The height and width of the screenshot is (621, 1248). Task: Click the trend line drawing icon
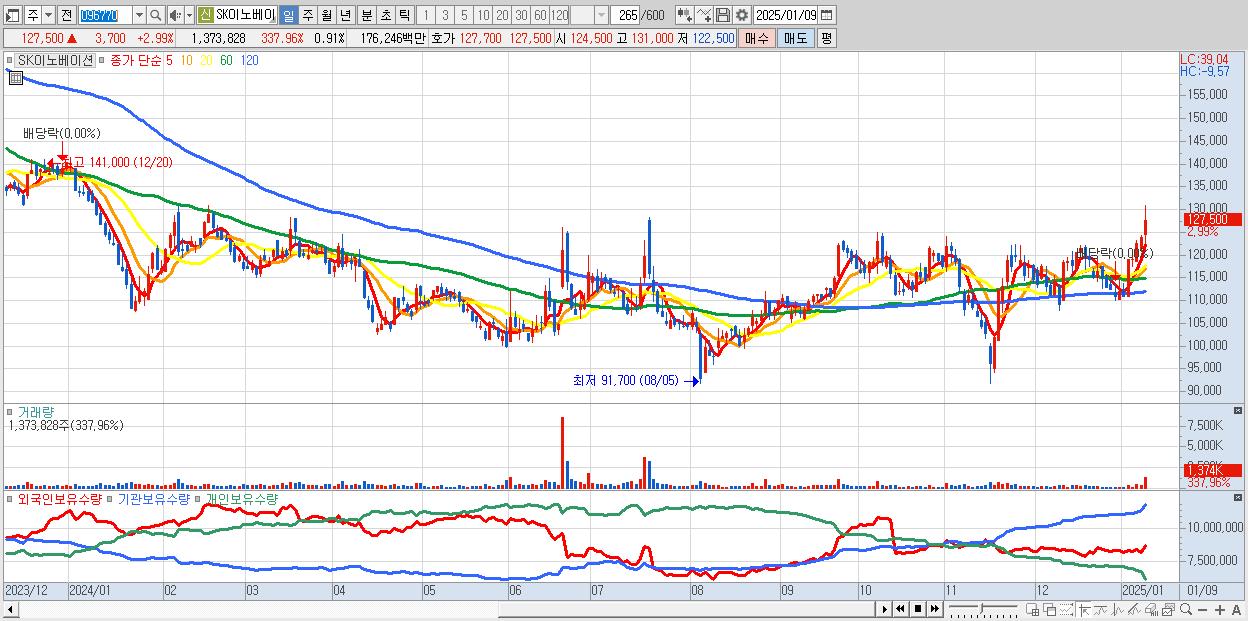pos(1100,610)
